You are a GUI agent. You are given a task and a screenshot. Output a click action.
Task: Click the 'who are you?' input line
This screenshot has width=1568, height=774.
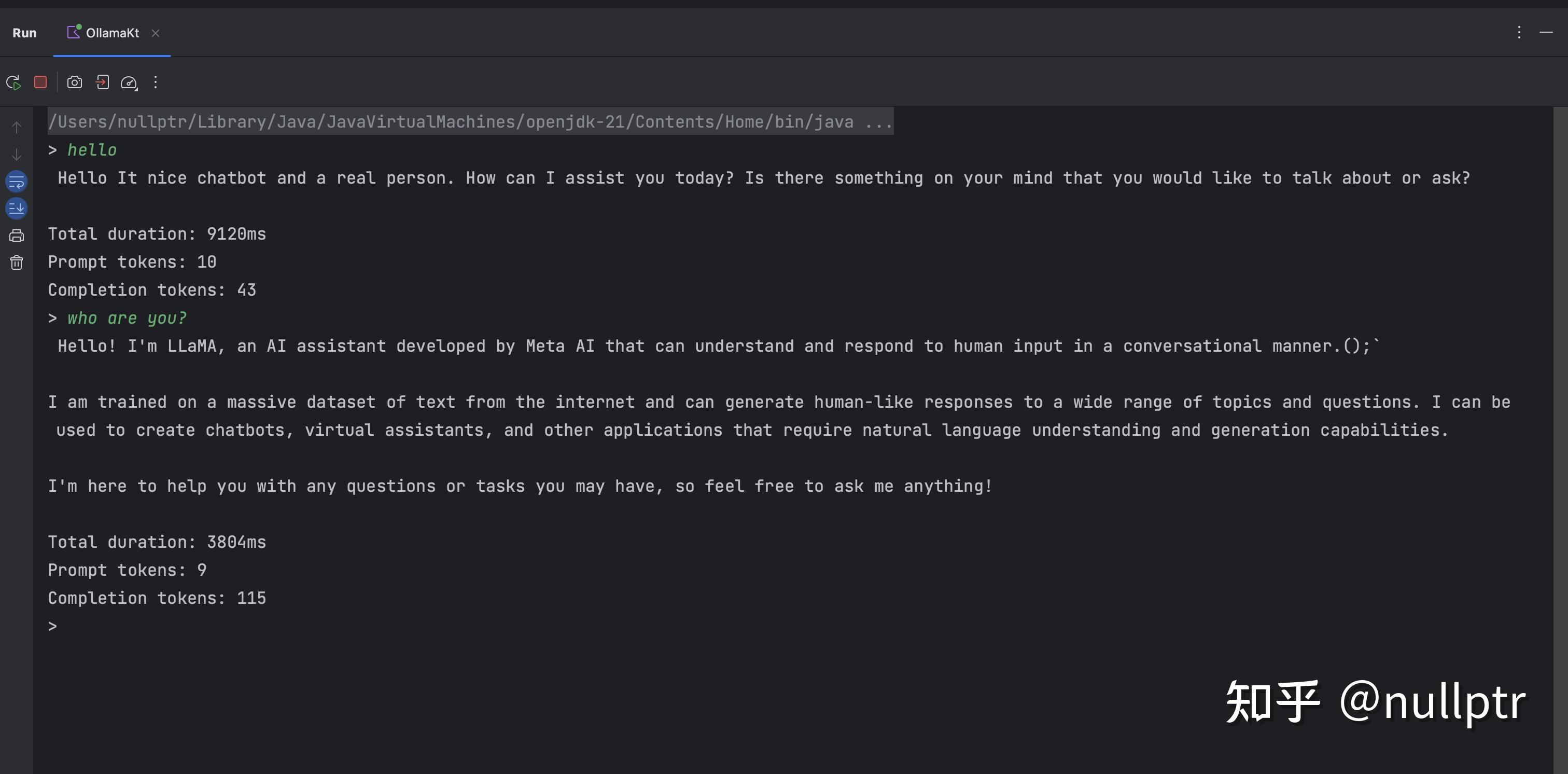[x=127, y=319]
